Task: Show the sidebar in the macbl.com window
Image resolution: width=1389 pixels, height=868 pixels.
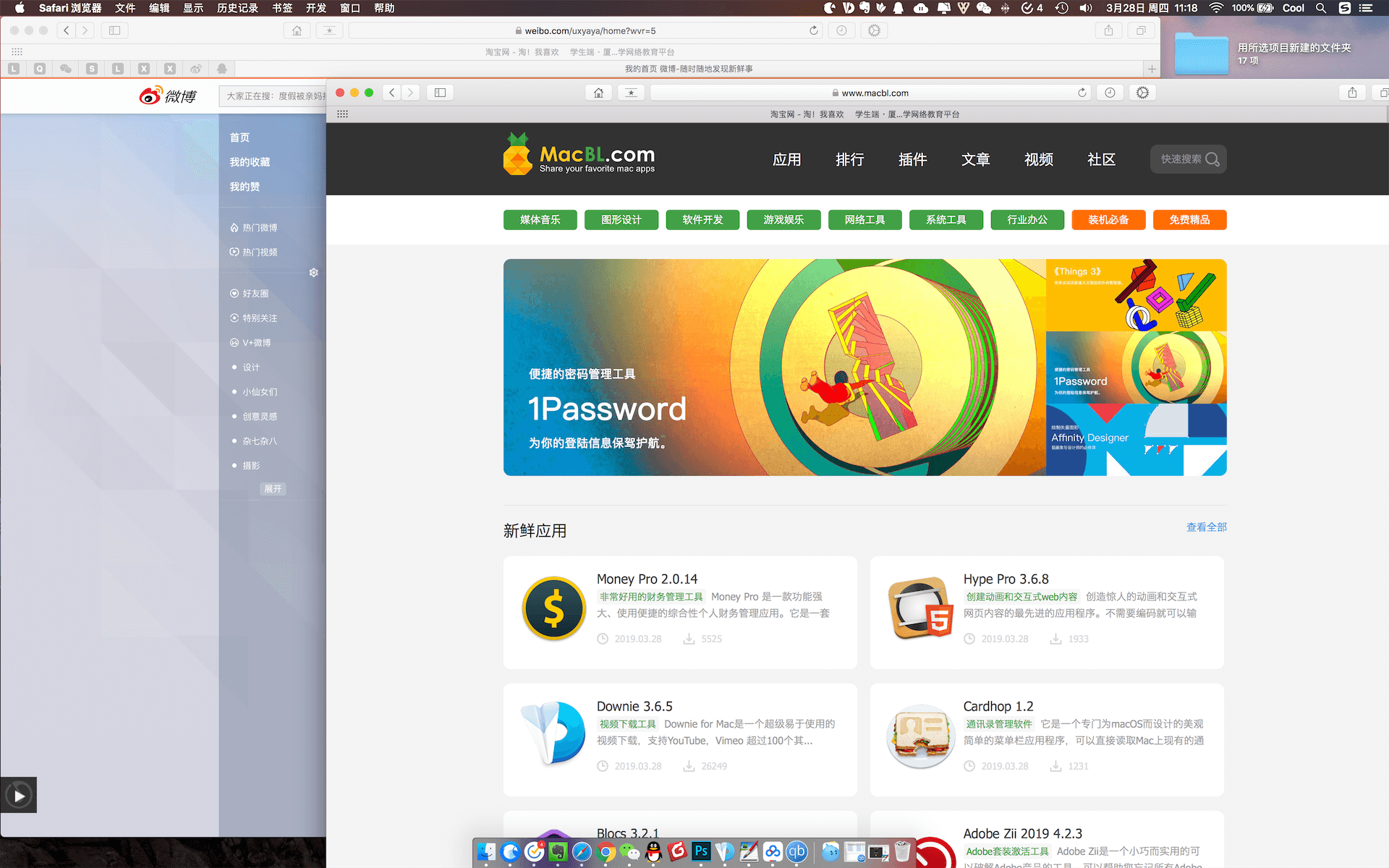Action: click(440, 93)
